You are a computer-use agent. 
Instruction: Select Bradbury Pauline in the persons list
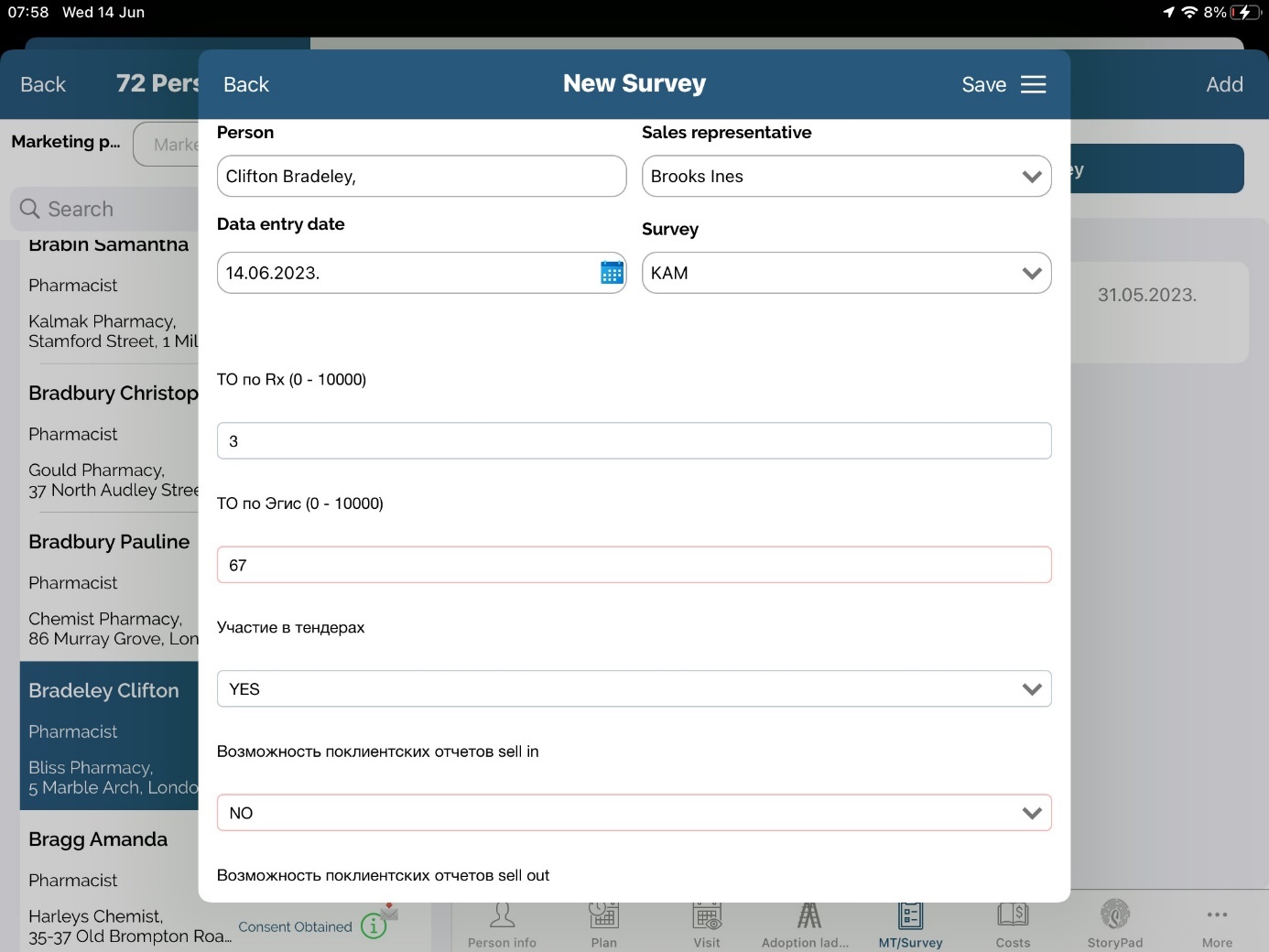109,542
